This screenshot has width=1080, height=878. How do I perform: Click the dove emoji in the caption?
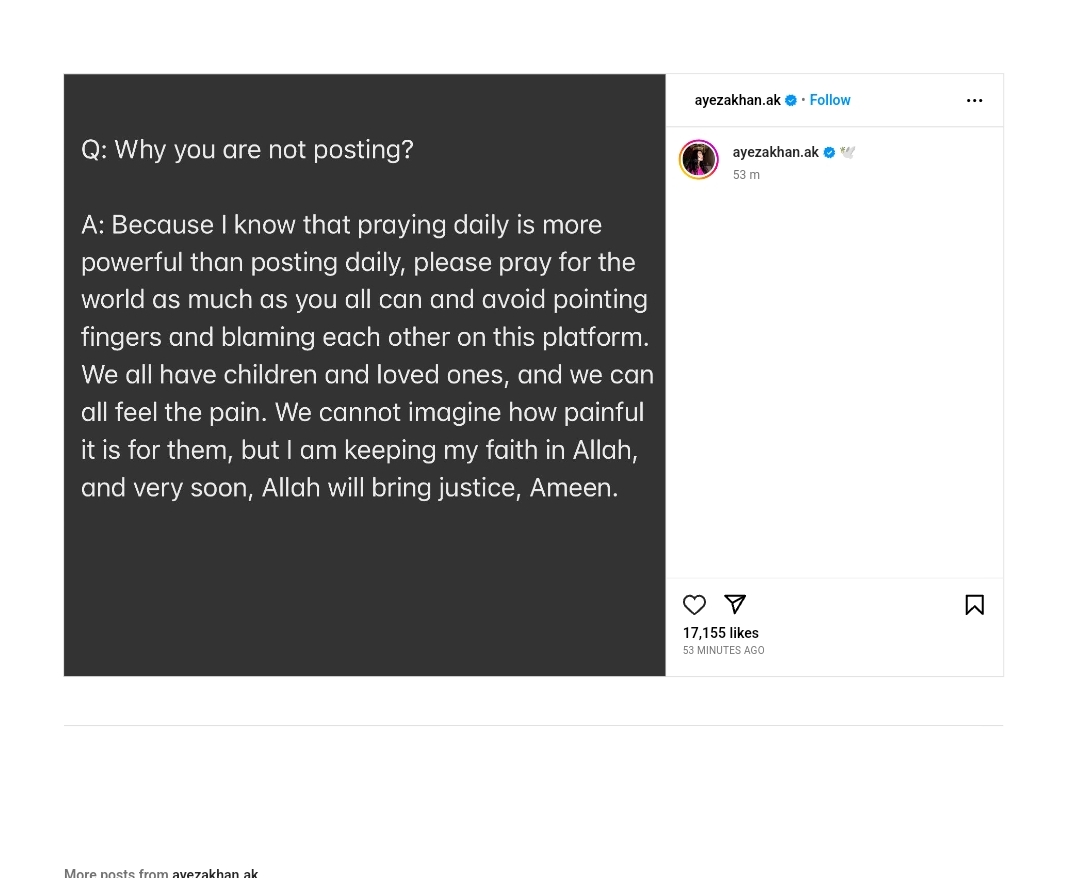(848, 153)
